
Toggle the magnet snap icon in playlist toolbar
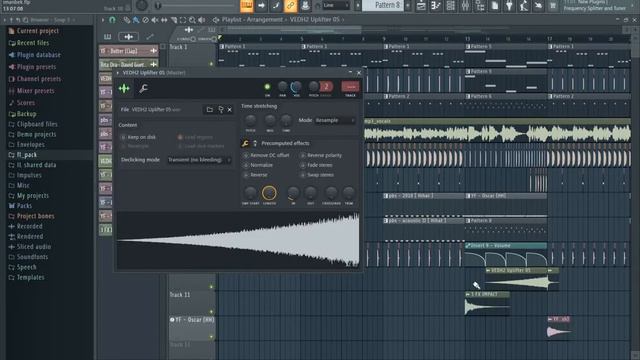point(112,20)
